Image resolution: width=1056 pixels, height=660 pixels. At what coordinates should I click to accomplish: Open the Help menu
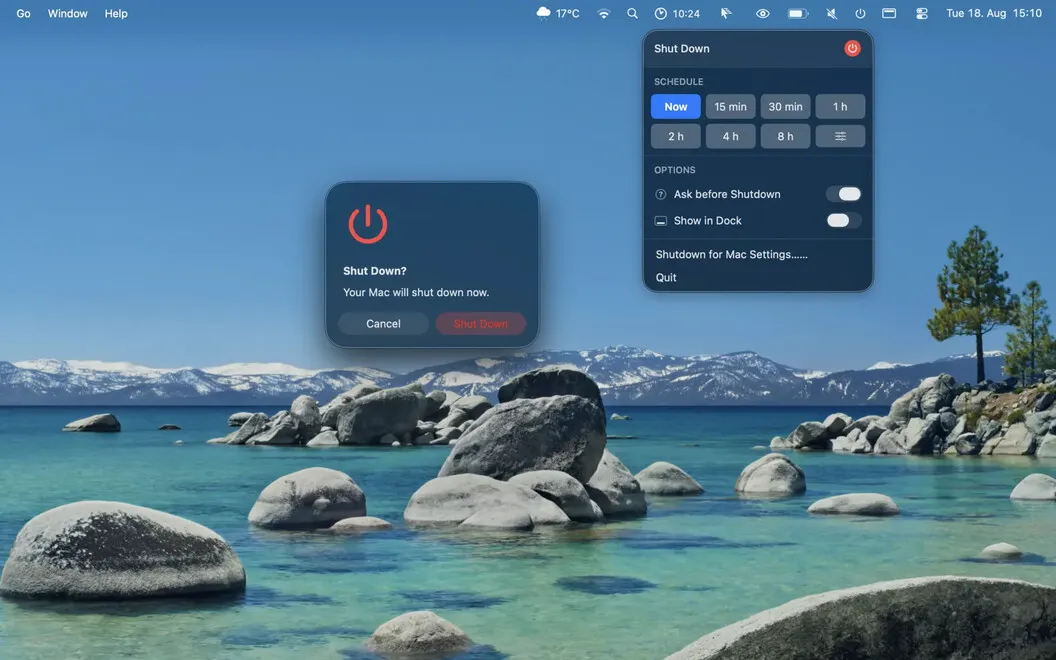click(x=116, y=13)
